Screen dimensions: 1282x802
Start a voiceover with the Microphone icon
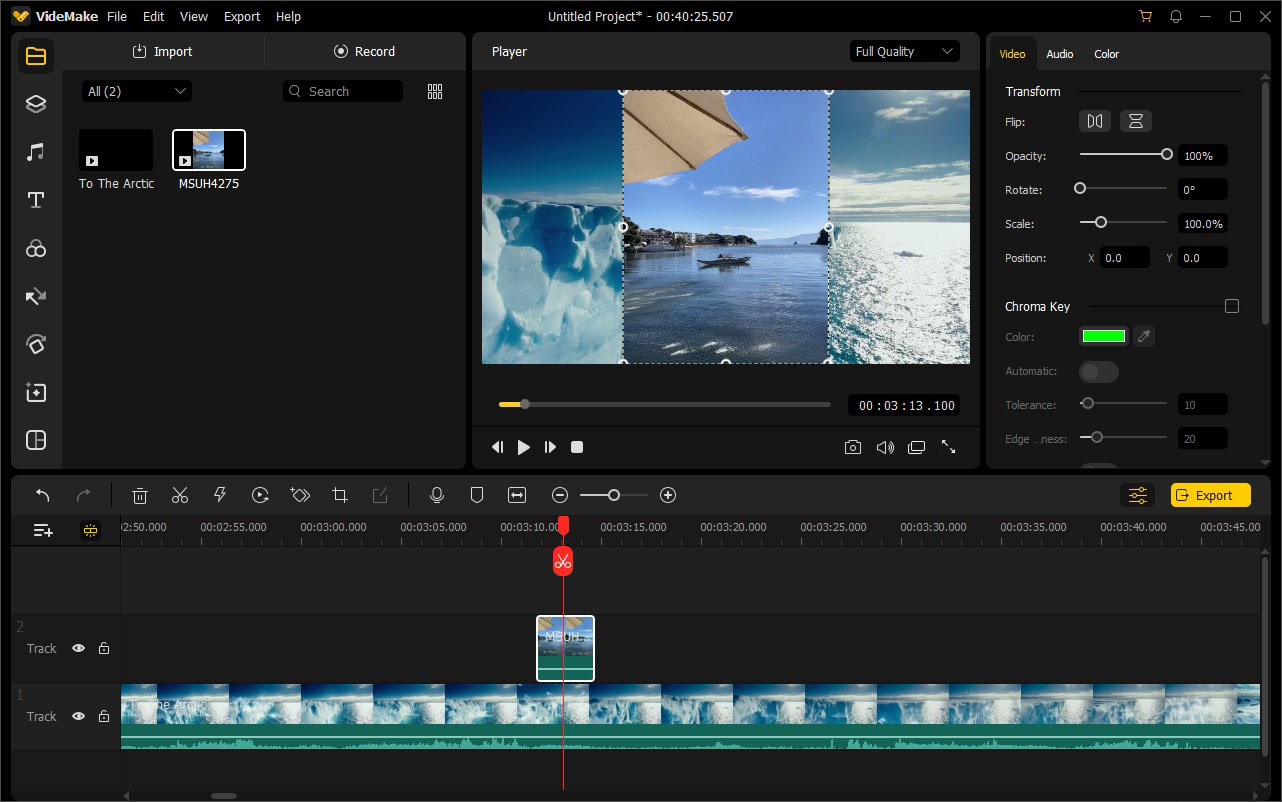[437, 494]
